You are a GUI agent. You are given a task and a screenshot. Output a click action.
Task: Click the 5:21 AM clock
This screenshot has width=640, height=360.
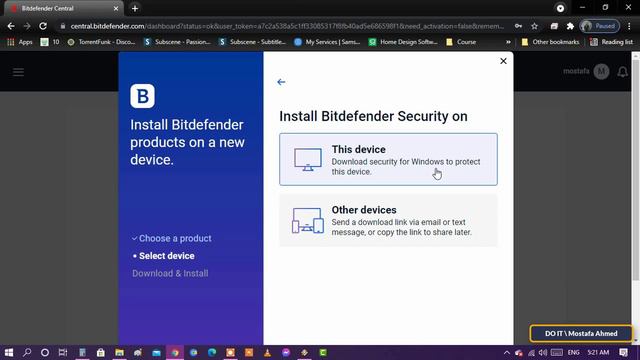tap(598, 352)
